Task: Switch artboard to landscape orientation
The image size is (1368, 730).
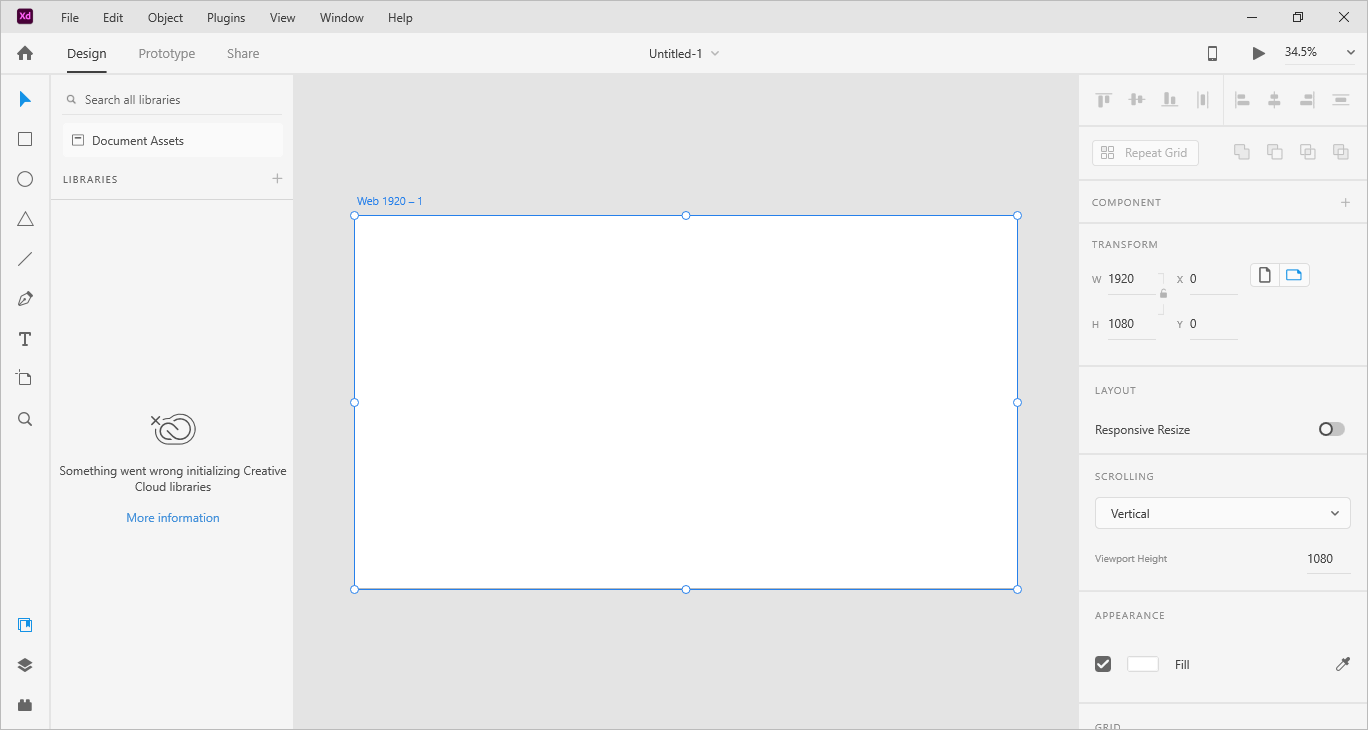Action: [1294, 275]
